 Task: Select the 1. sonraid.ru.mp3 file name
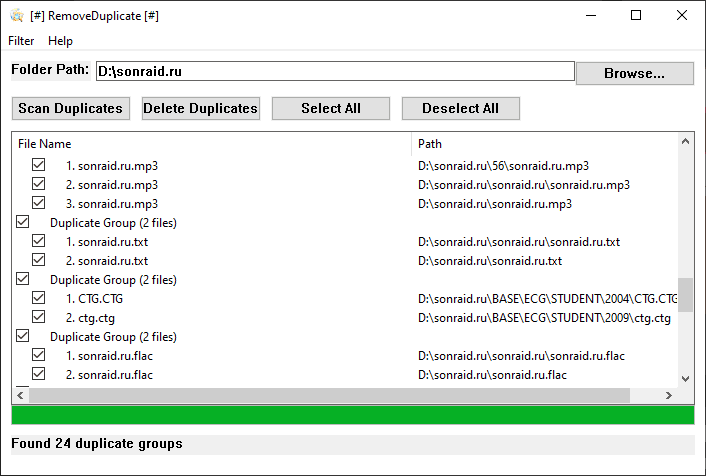pos(112,166)
